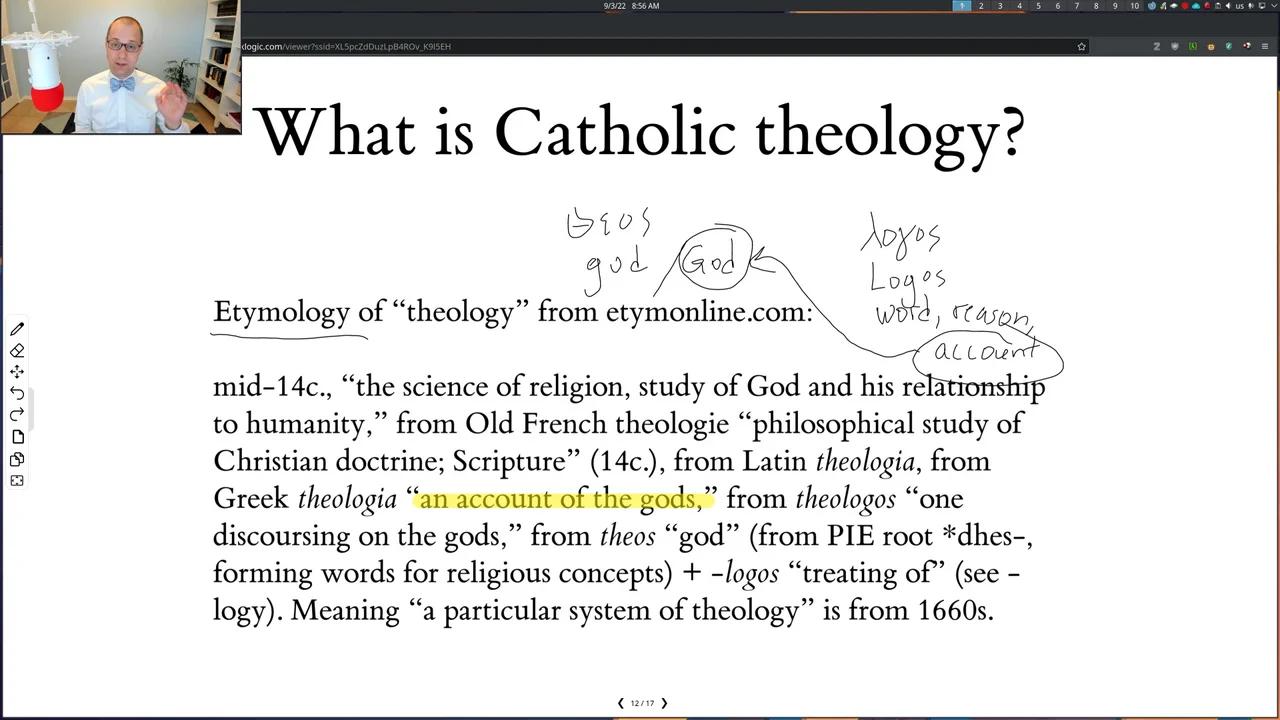Go to the next slide with the right chevron
This screenshot has height=720, width=1280.
[663, 703]
